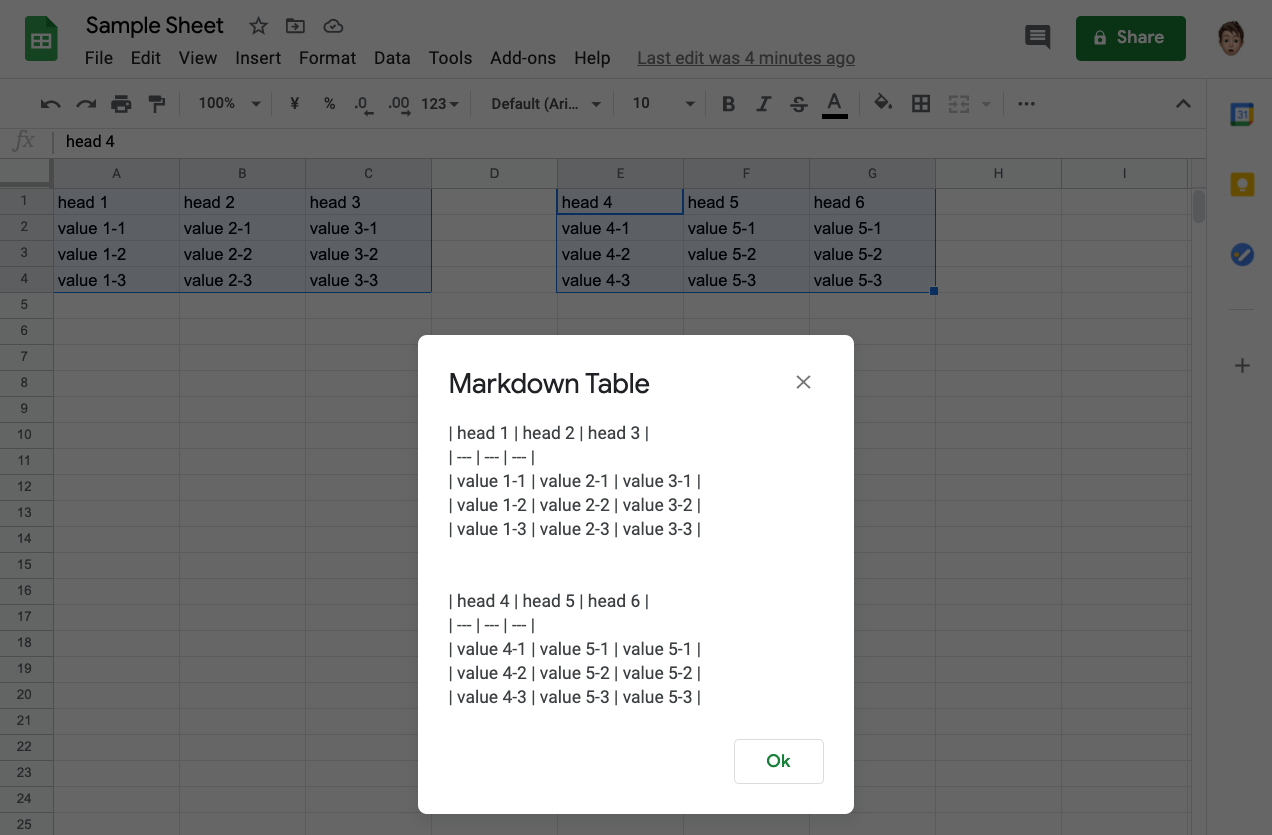This screenshot has height=835, width=1272.
Task: Open the Format menu
Action: (x=327, y=58)
